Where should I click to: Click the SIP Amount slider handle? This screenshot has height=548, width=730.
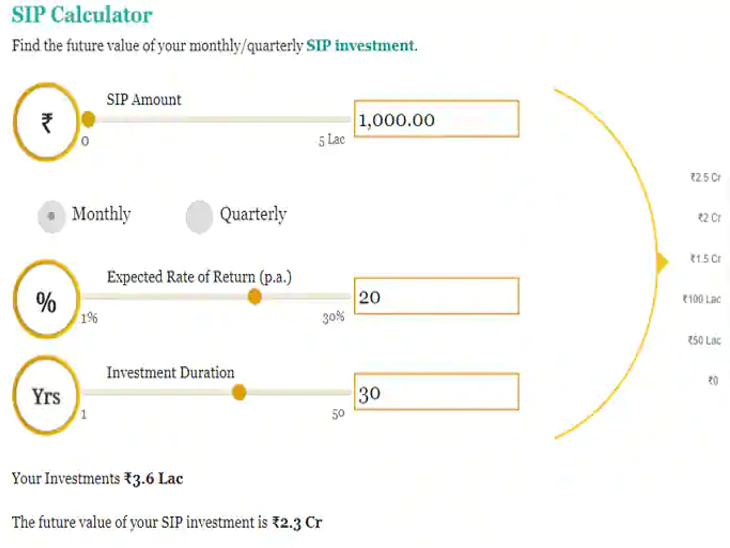click(88, 120)
